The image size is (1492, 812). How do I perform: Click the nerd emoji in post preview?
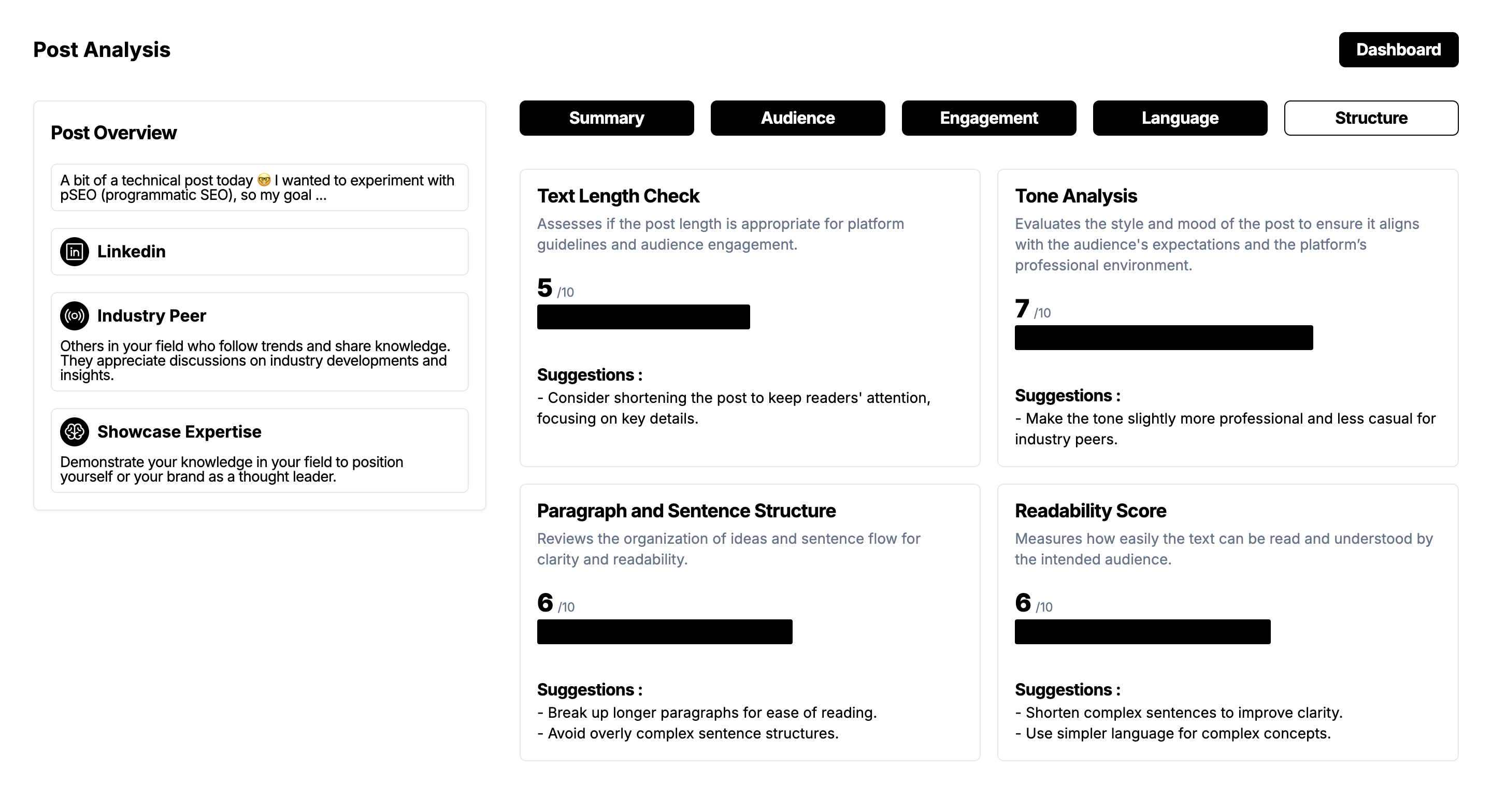click(264, 180)
